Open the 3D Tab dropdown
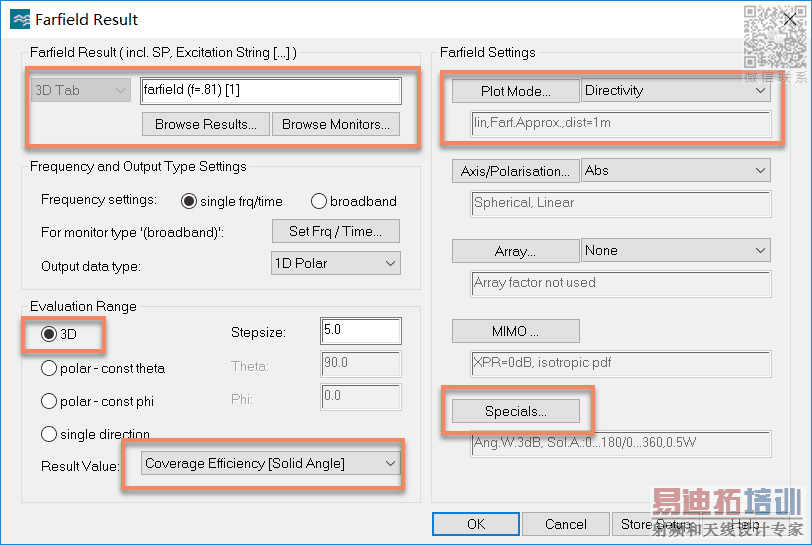 click(81, 90)
